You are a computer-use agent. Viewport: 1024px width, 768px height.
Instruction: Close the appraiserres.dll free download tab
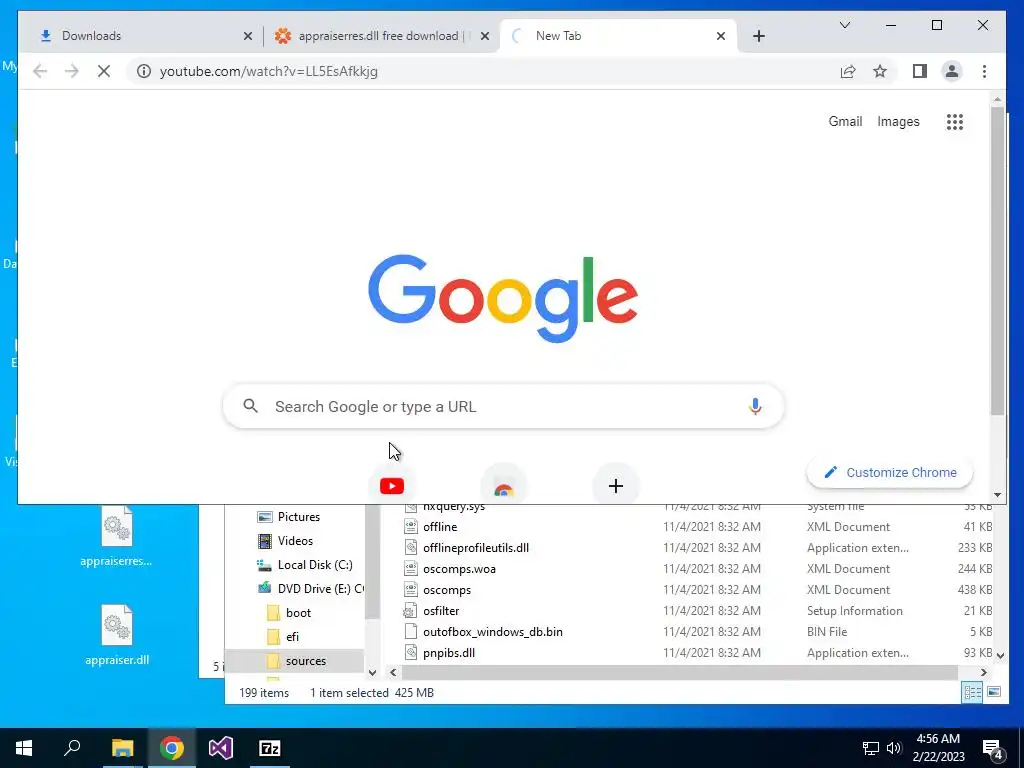click(x=485, y=36)
